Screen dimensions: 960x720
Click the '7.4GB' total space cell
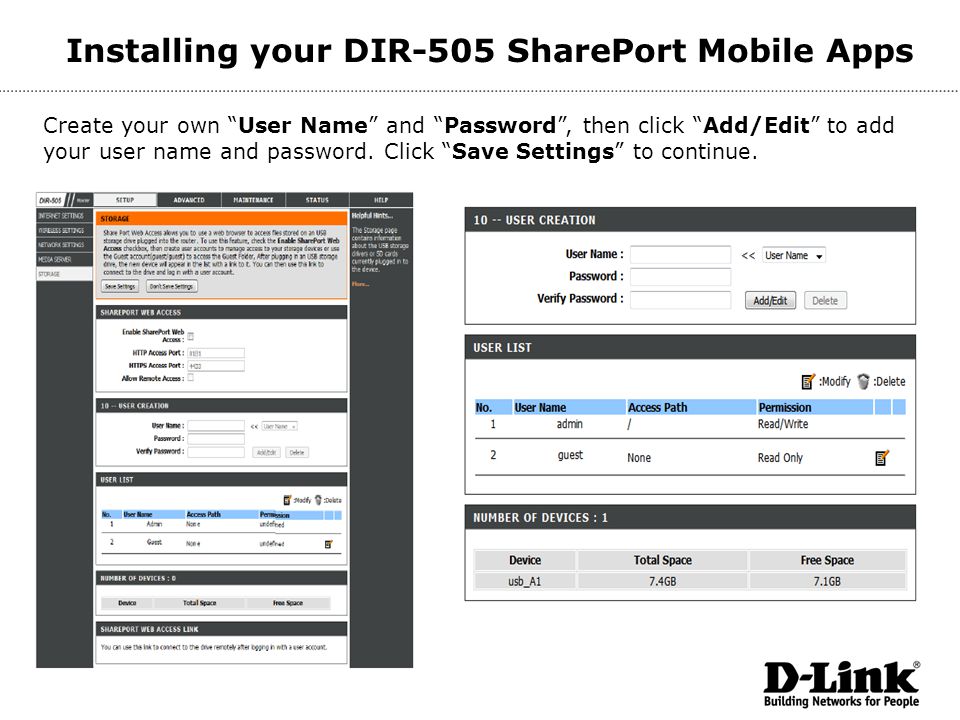pyautogui.click(x=662, y=581)
